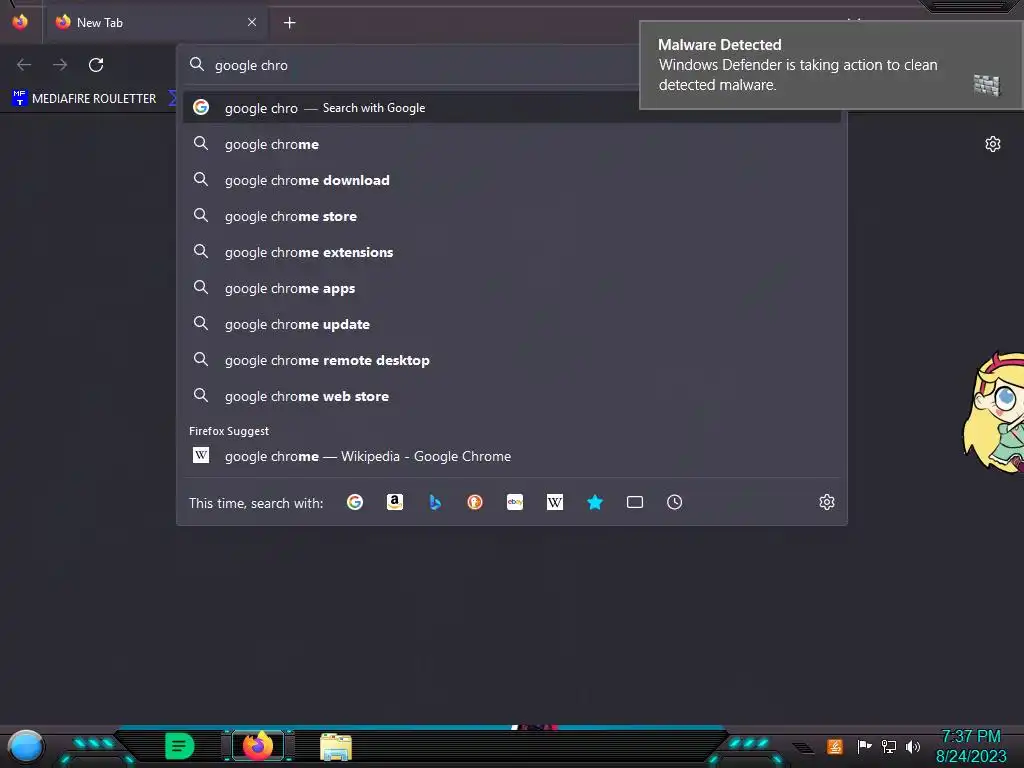Click the Malware Detected notification
This screenshot has height=768, width=1024.
coord(831,65)
